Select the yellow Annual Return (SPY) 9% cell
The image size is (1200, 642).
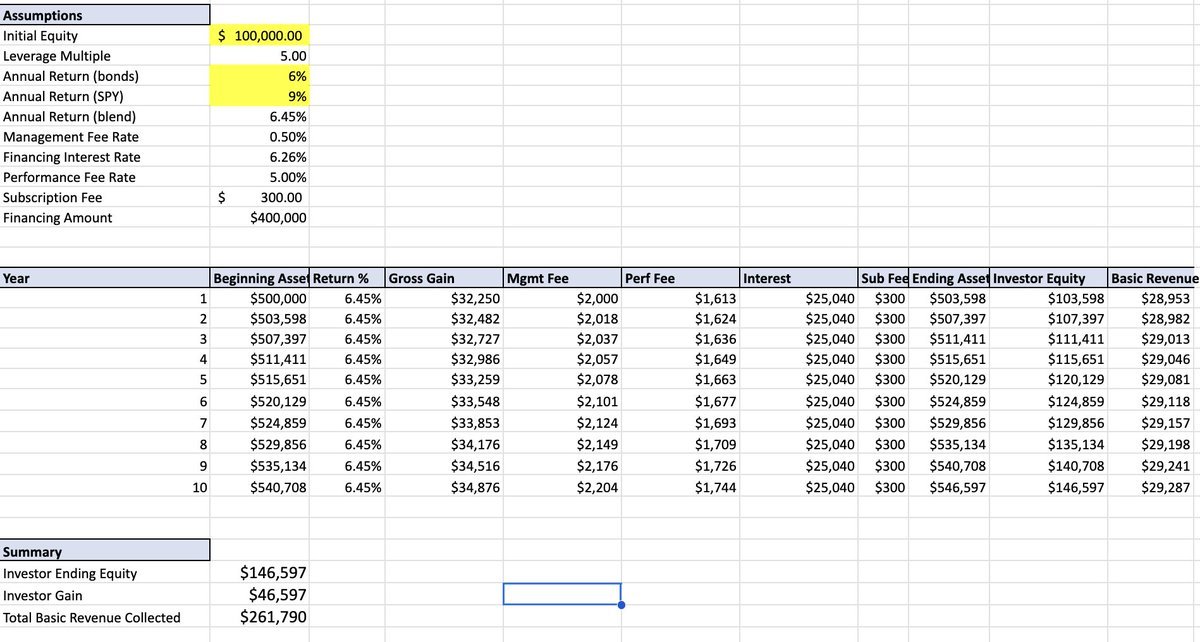(260, 97)
